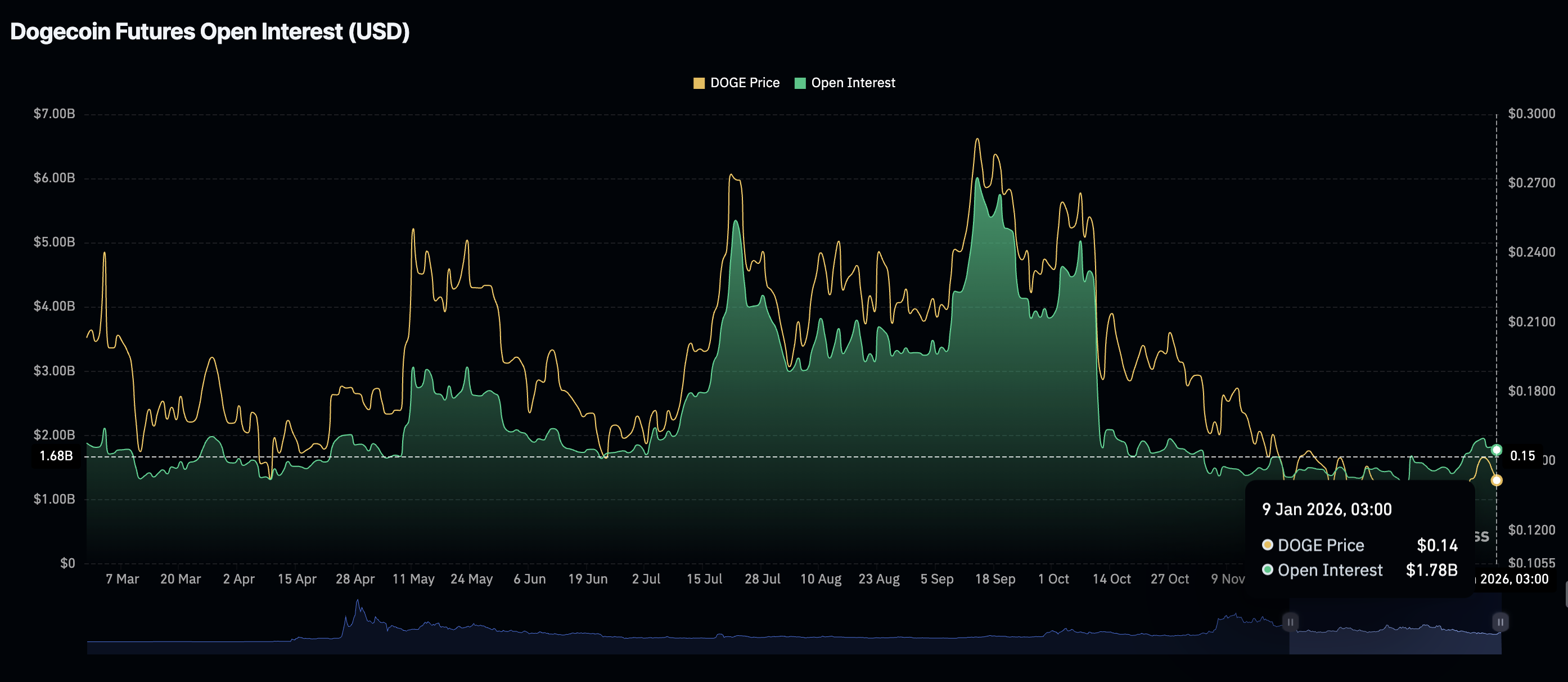Image resolution: width=1568 pixels, height=682 pixels.
Task: Click the right pause-style handle on the minimap
Action: [x=1501, y=622]
